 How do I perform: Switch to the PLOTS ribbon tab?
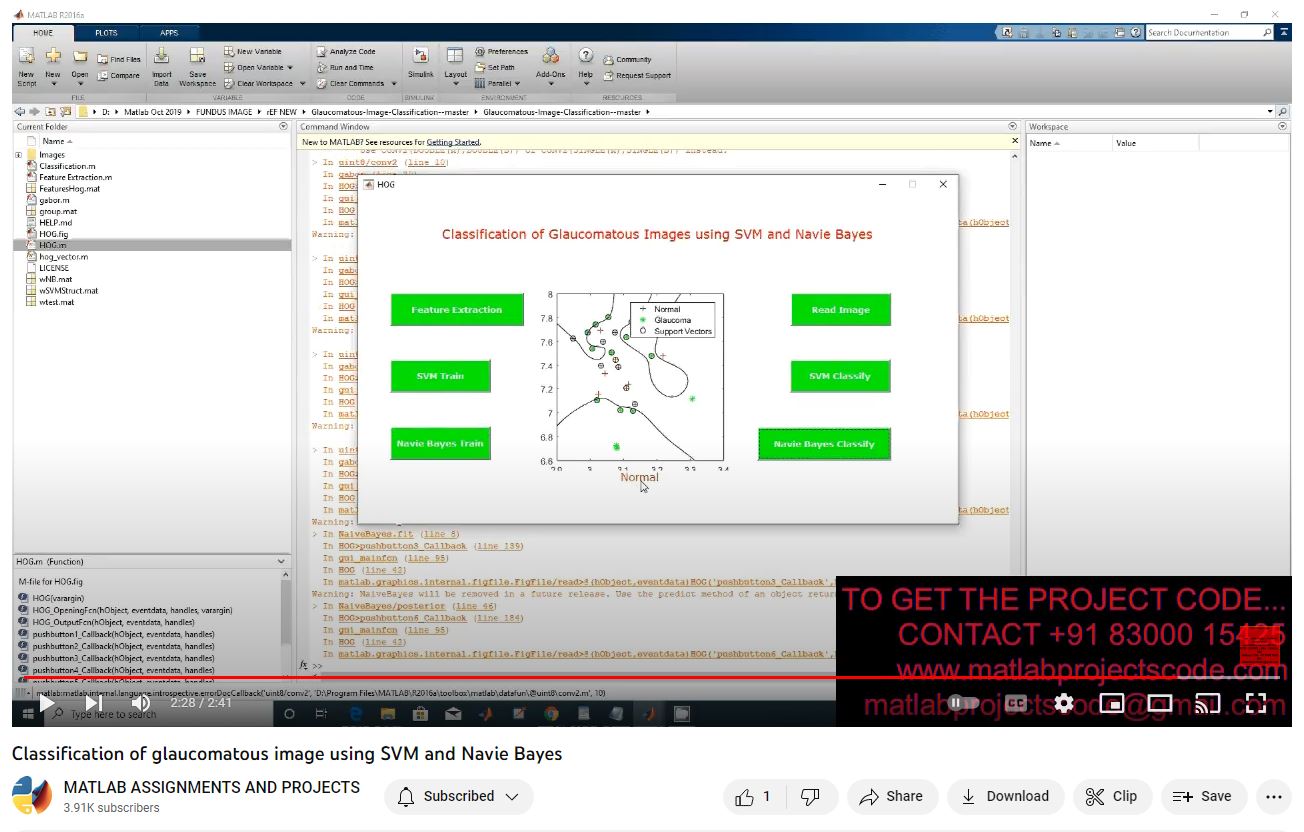[x=106, y=33]
